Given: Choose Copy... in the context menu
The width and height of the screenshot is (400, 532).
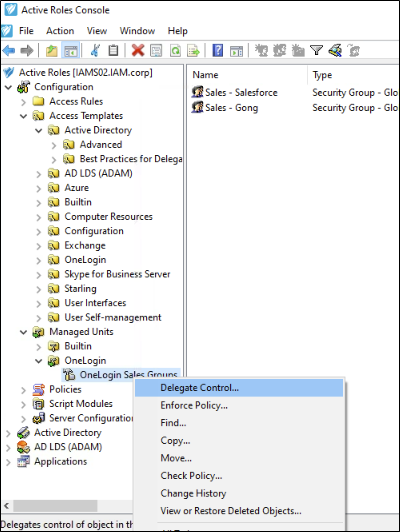Looking at the screenshot, I should tap(239, 441).
